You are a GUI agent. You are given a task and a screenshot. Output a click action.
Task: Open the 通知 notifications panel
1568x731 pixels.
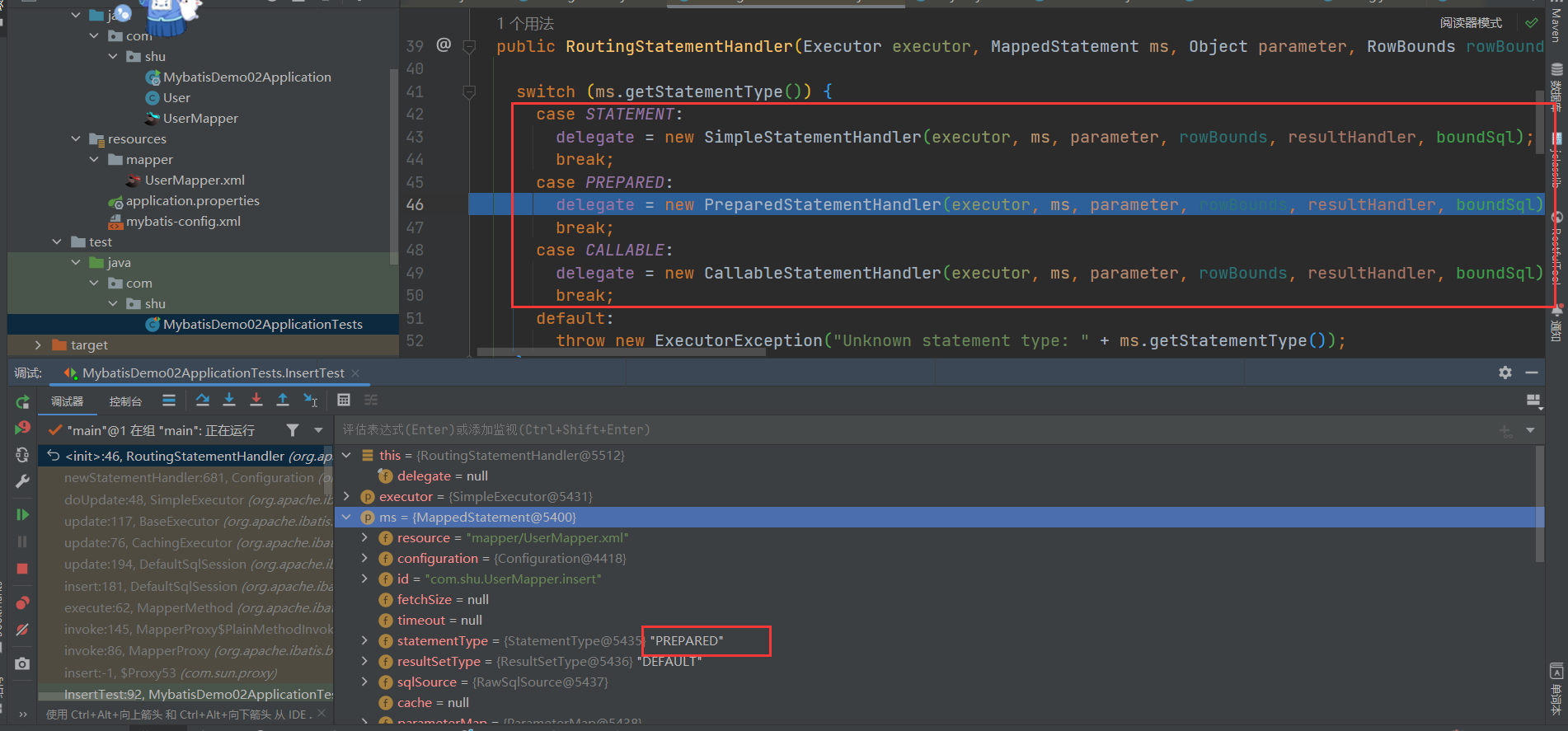(x=1556, y=323)
